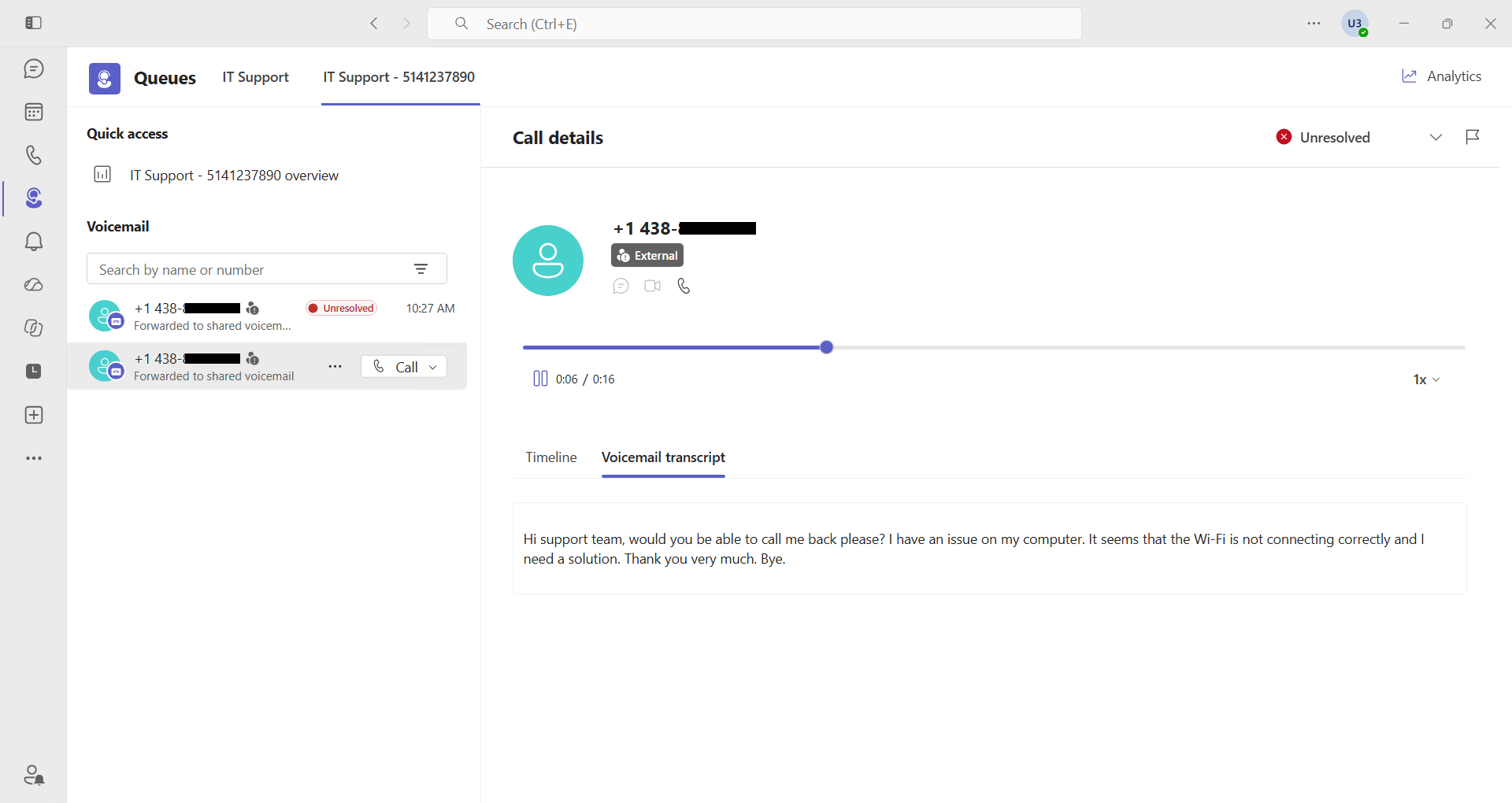Click the top Search (Ctrl+E) box

(754, 24)
